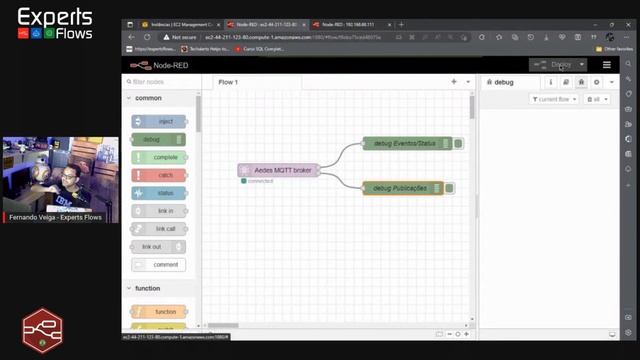Select the debug node in the palette
The image size is (640, 360).
[159, 139]
